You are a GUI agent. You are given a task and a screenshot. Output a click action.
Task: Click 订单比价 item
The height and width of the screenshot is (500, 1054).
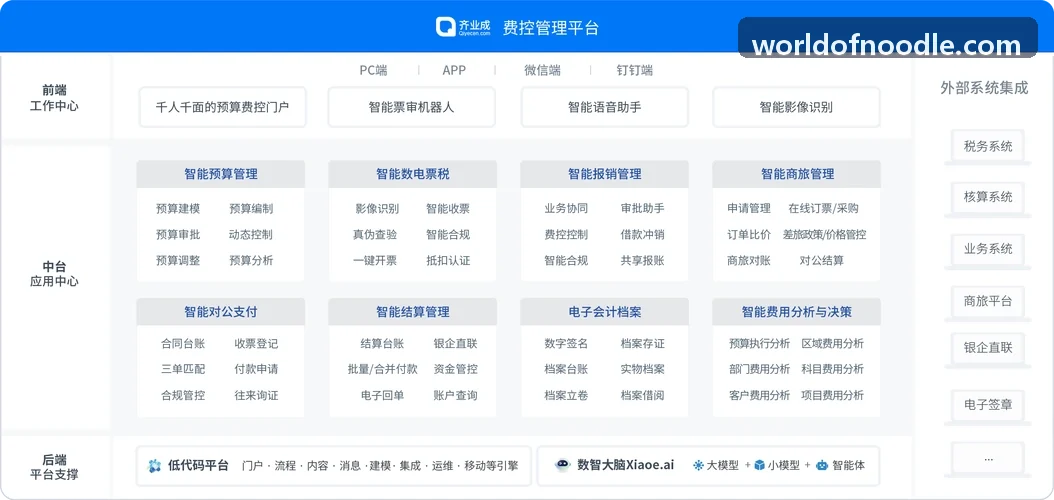click(x=749, y=235)
